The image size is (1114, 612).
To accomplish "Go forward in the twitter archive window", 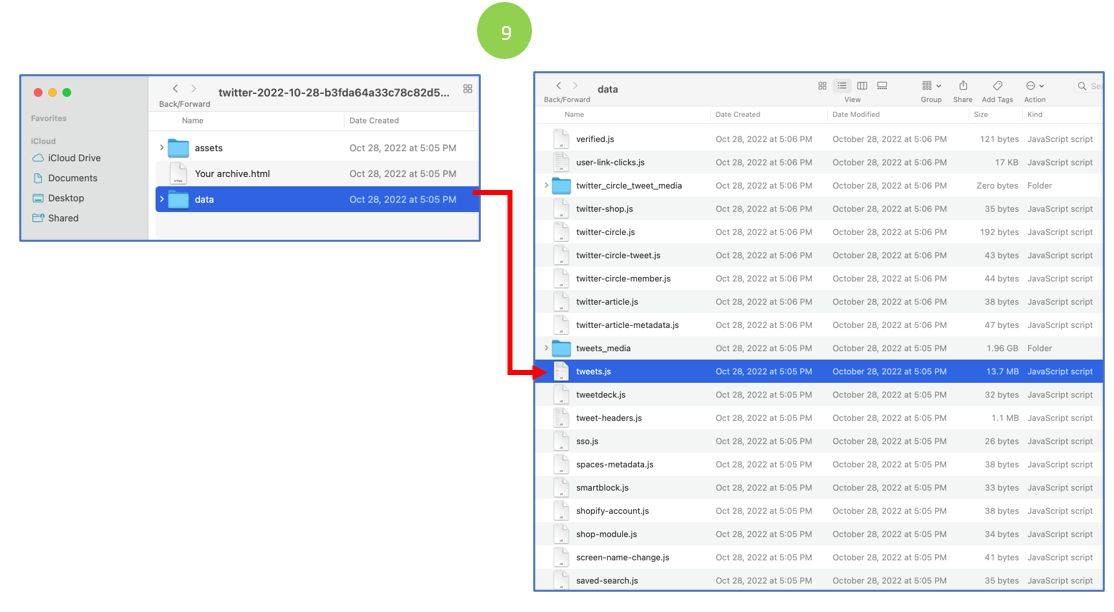I will pos(193,89).
